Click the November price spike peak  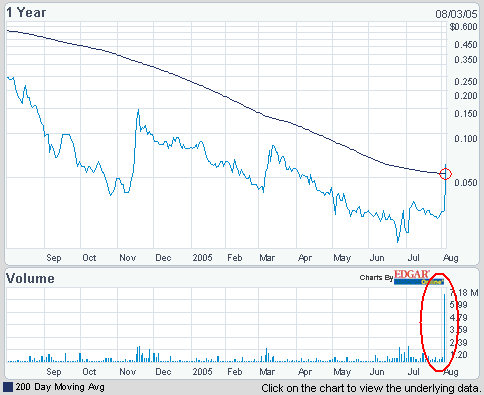click(138, 110)
